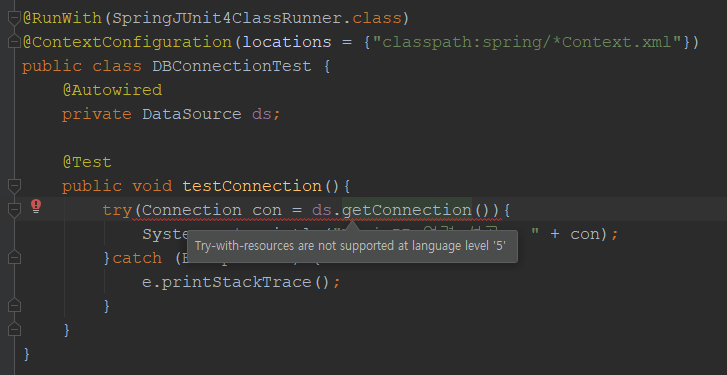The width and height of the screenshot is (727, 375).
Task: Click the try-with-resources error tooltip
Action: pyautogui.click(x=352, y=246)
